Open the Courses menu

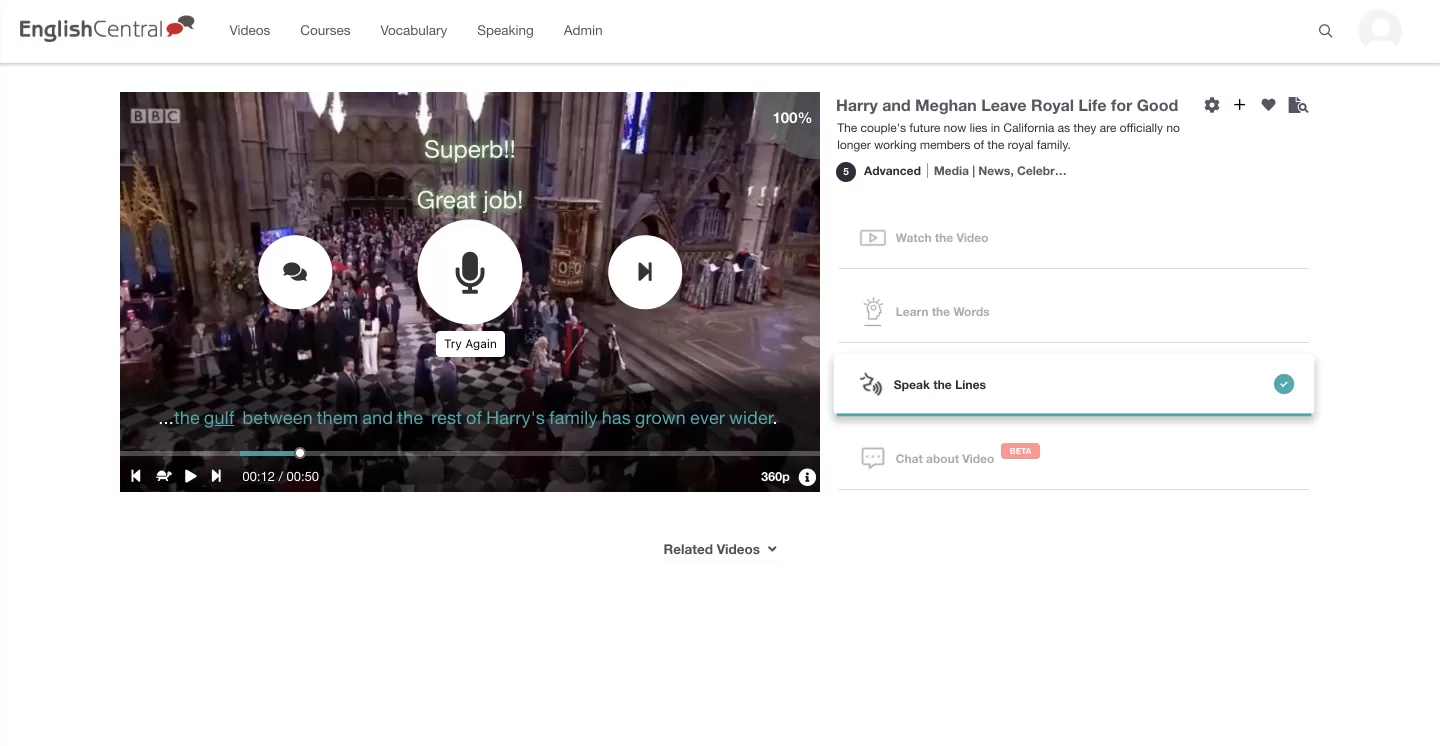(325, 31)
